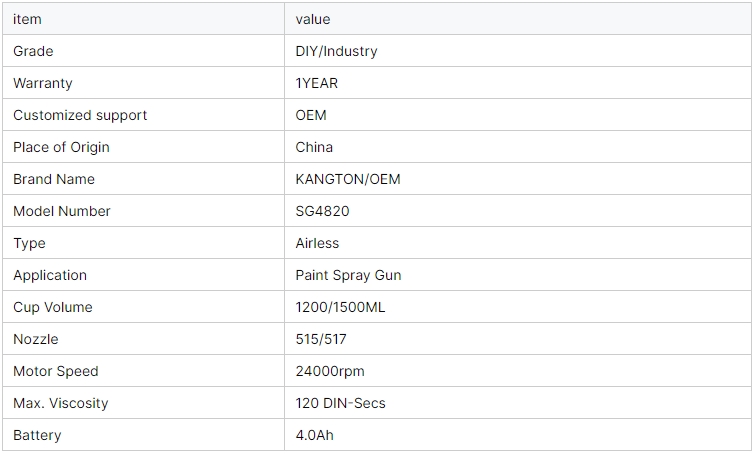Click the '1200/1500ML' cup volume value
The height and width of the screenshot is (454, 754).
(340, 307)
